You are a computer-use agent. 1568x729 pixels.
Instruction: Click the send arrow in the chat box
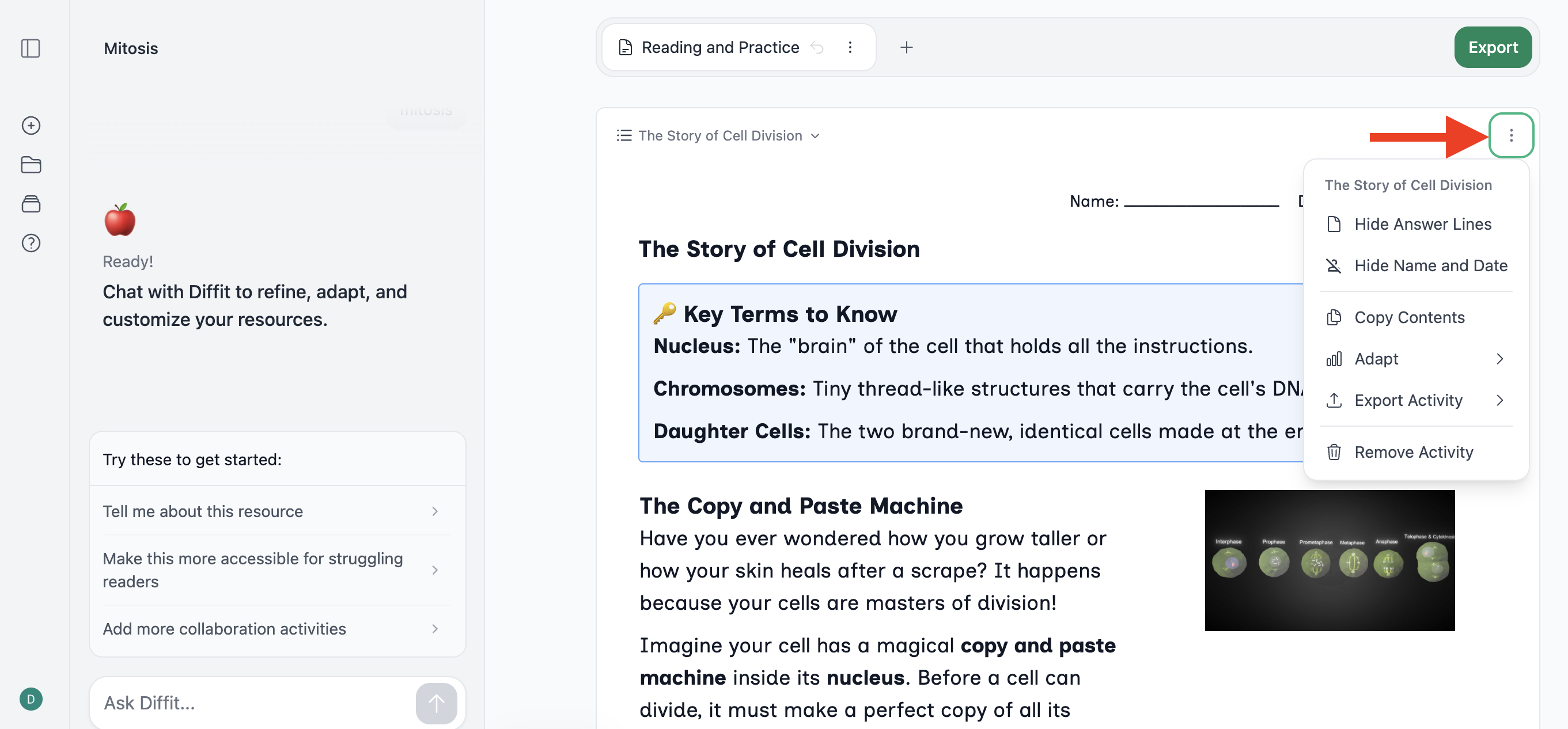[x=436, y=703]
